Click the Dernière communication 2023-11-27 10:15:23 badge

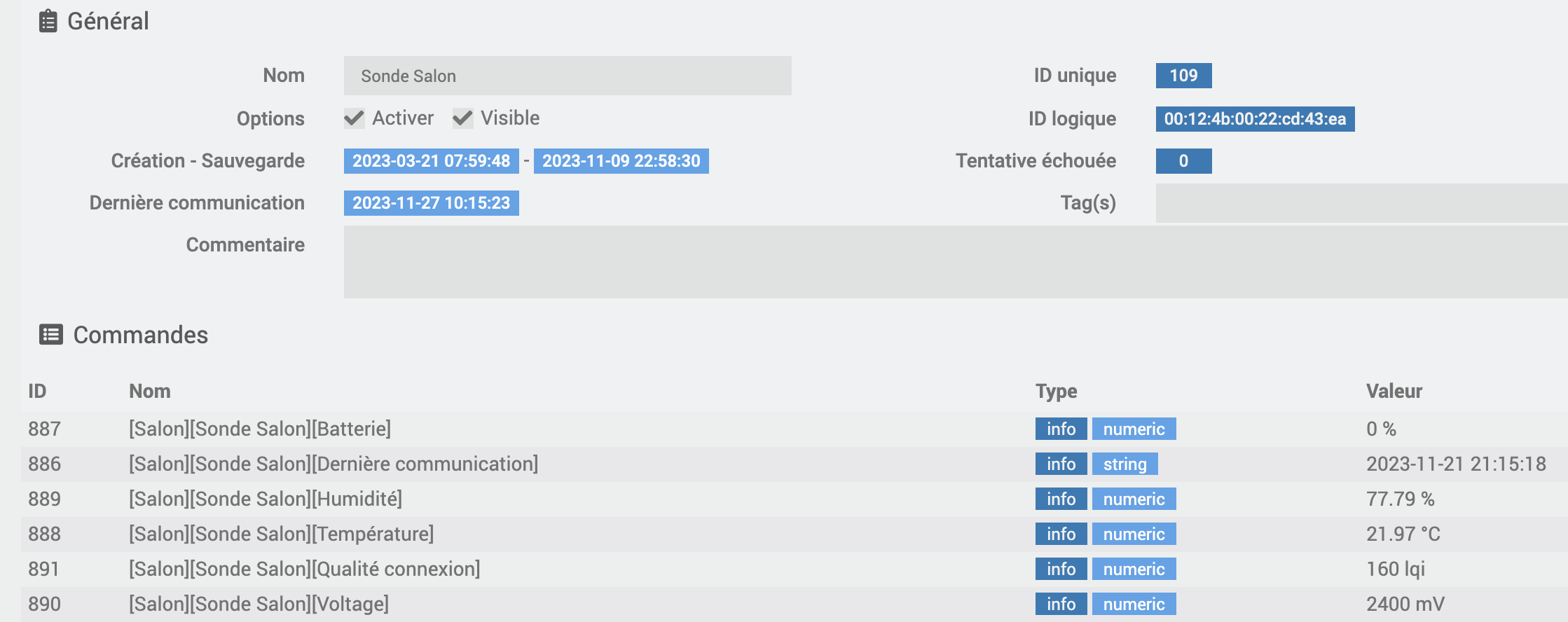tap(431, 203)
